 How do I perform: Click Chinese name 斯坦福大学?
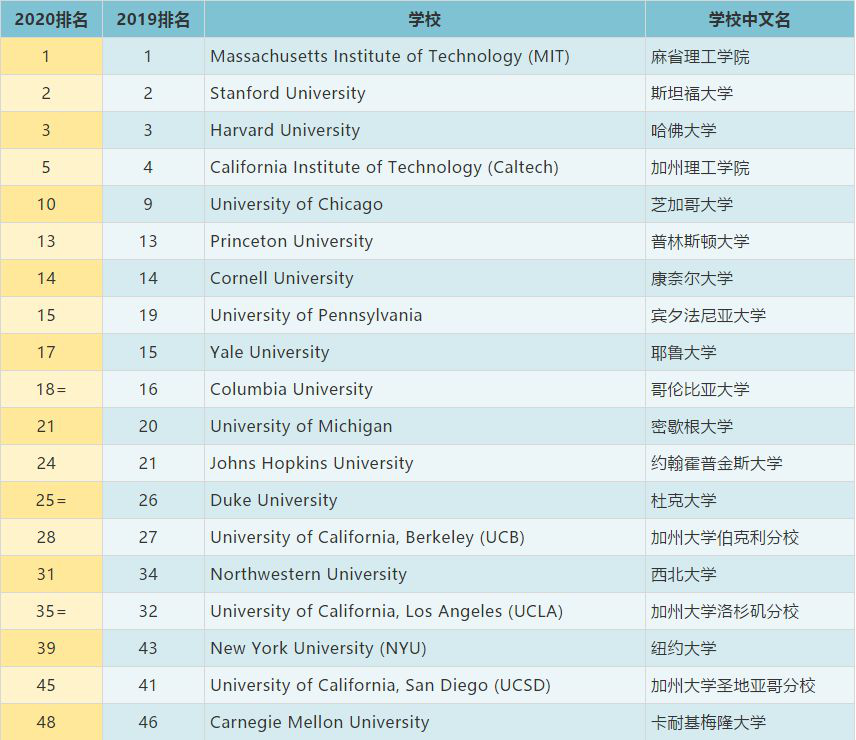(x=692, y=94)
